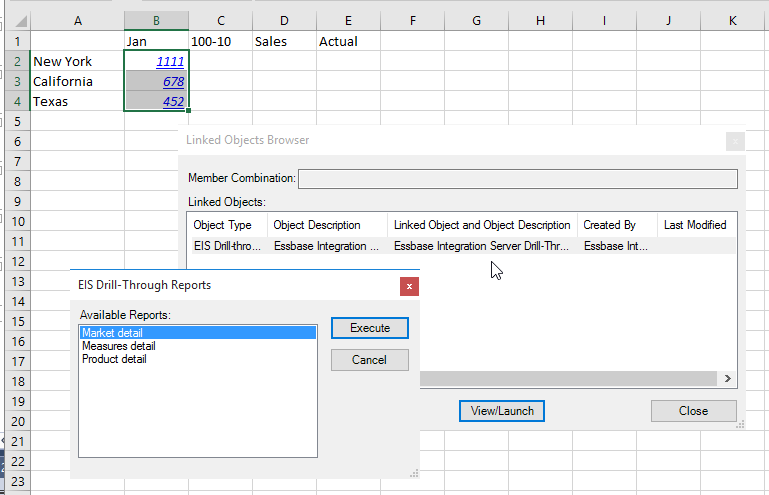The width and height of the screenshot is (769, 495).
Task: Select row 1 header
Action: (18, 41)
